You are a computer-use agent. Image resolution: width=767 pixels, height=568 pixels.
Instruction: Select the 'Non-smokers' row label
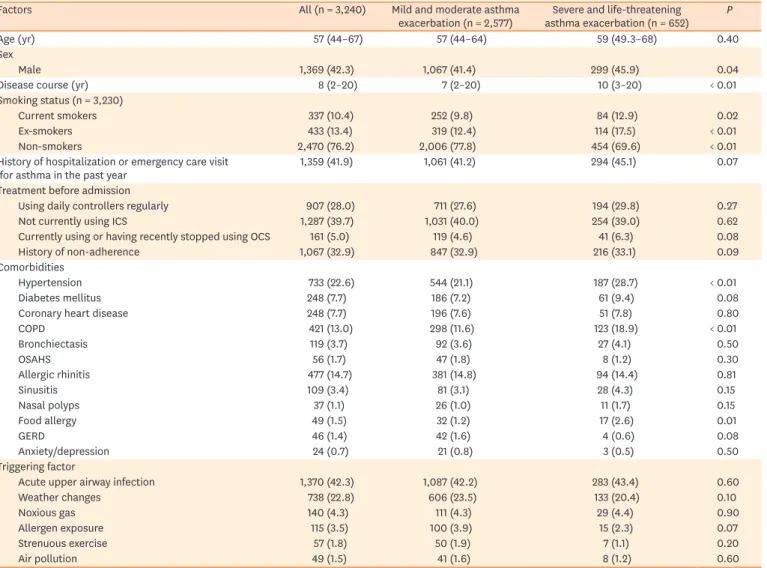50,146
